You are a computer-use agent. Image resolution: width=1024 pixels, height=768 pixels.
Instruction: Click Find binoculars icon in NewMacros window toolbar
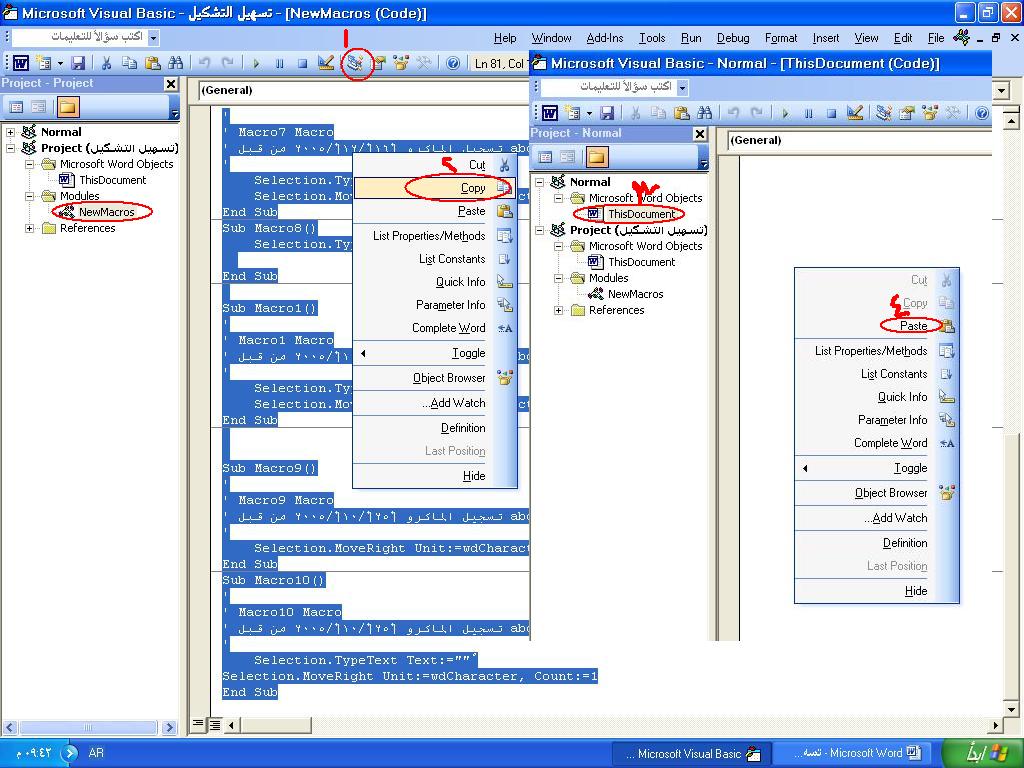[176, 63]
